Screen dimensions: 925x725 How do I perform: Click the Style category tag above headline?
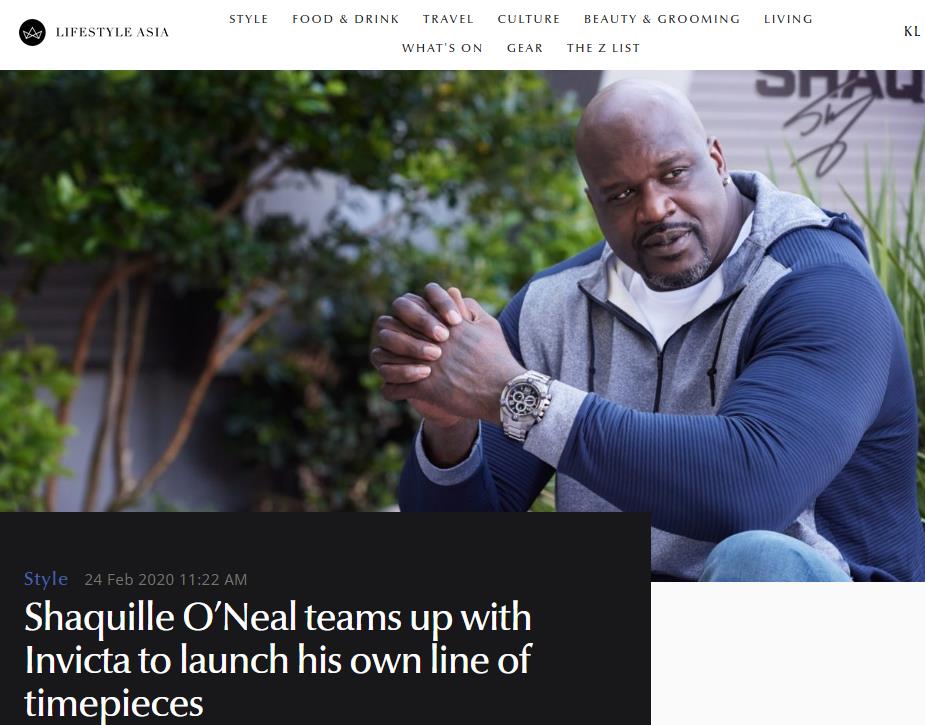tap(46, 579)
